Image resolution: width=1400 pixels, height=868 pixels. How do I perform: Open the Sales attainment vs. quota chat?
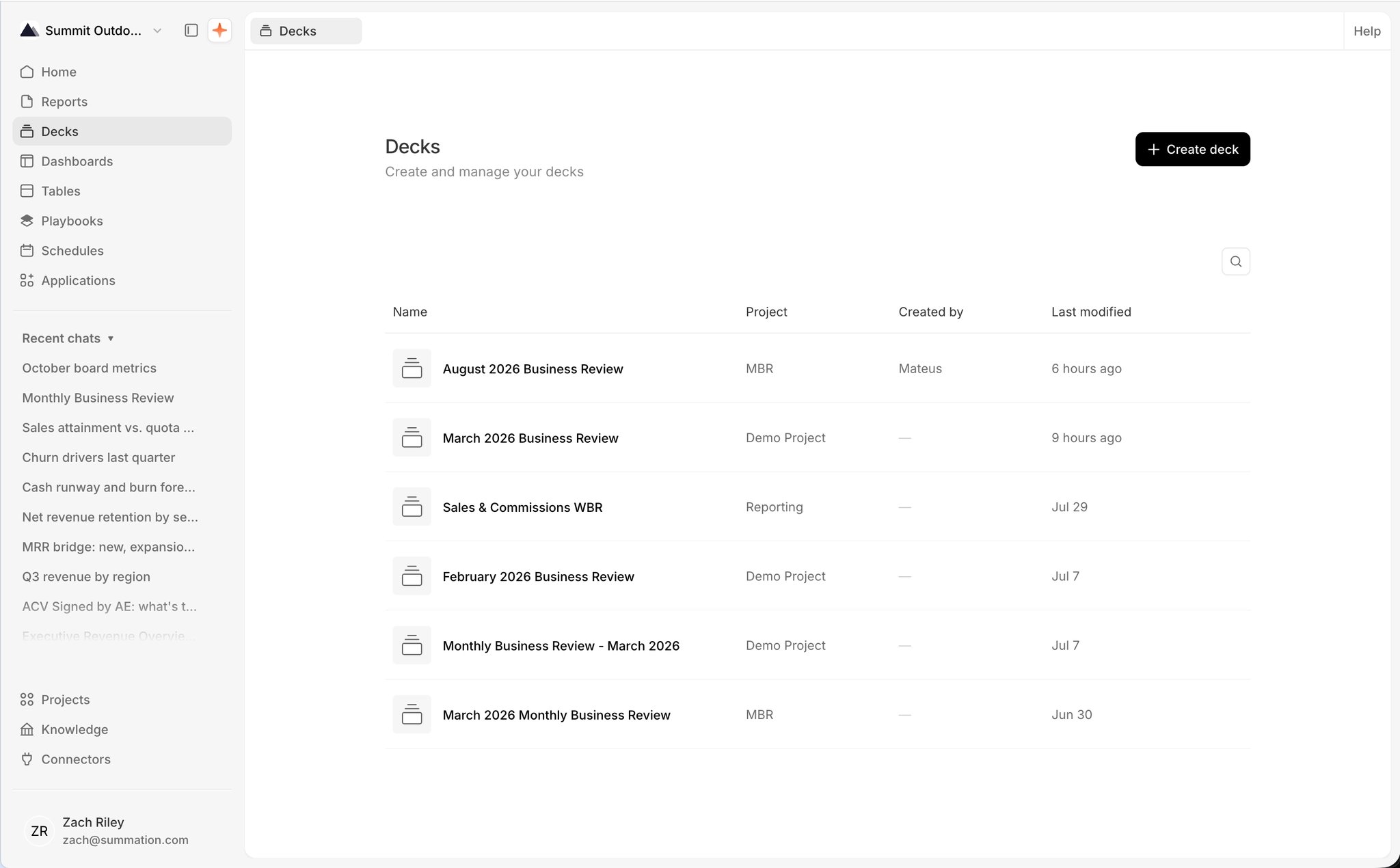108,427
